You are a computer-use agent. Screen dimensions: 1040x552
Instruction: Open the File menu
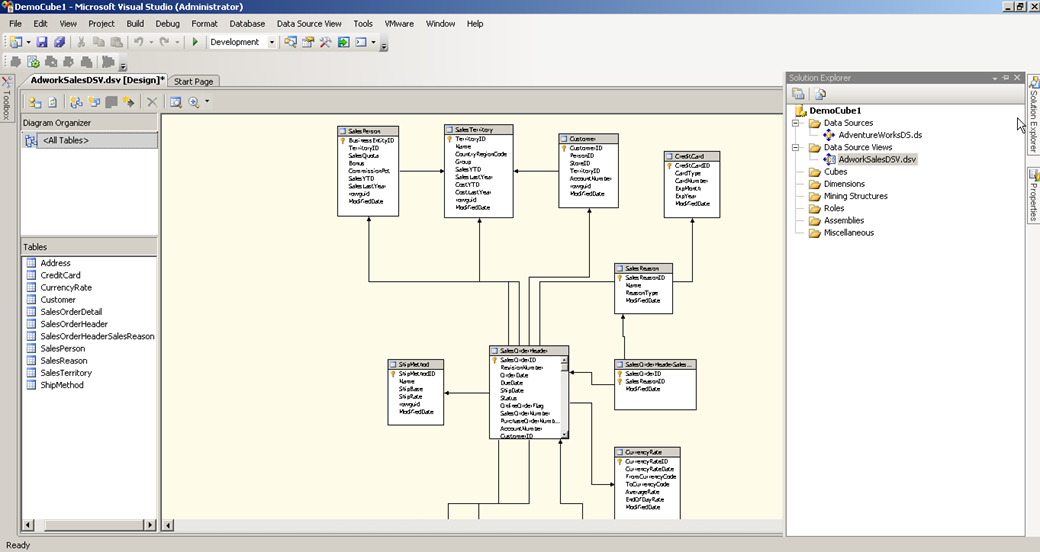tap(15, 23)
